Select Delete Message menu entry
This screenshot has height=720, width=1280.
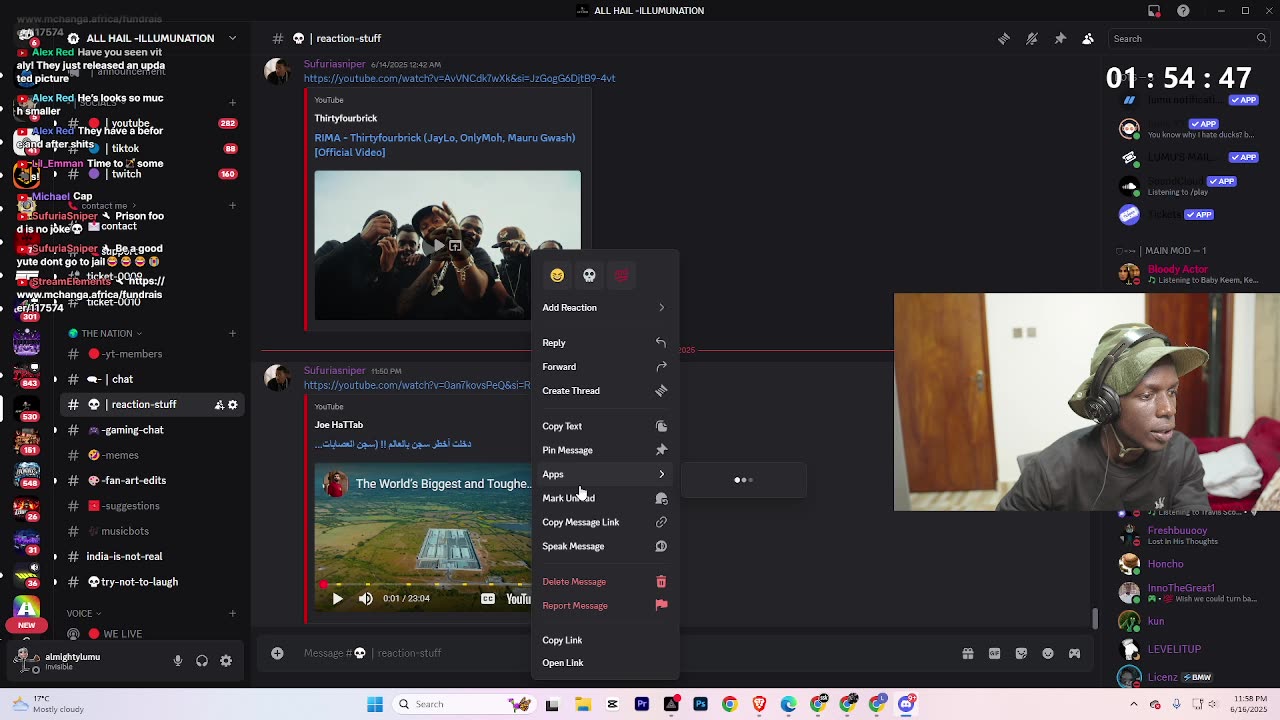click(604, 582)
